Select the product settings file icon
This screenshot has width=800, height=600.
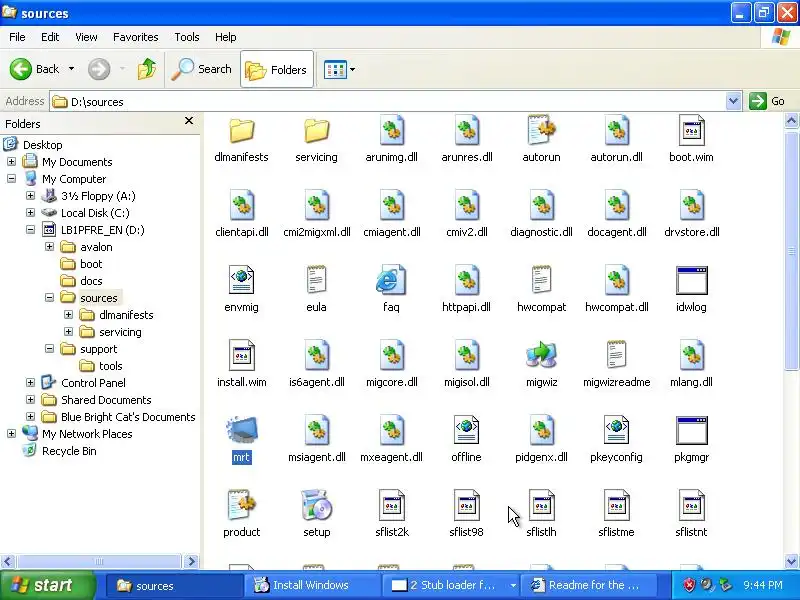pos(241,505)
